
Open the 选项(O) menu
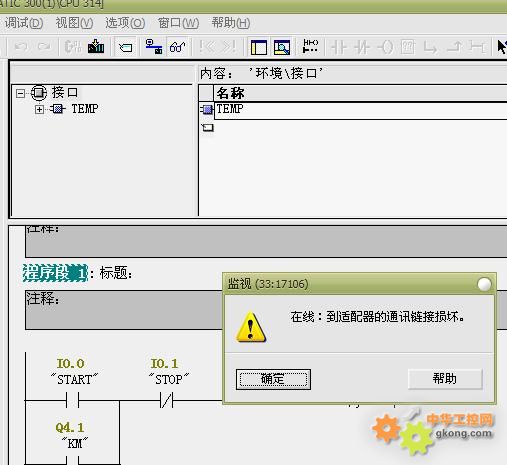coord(125,23)
